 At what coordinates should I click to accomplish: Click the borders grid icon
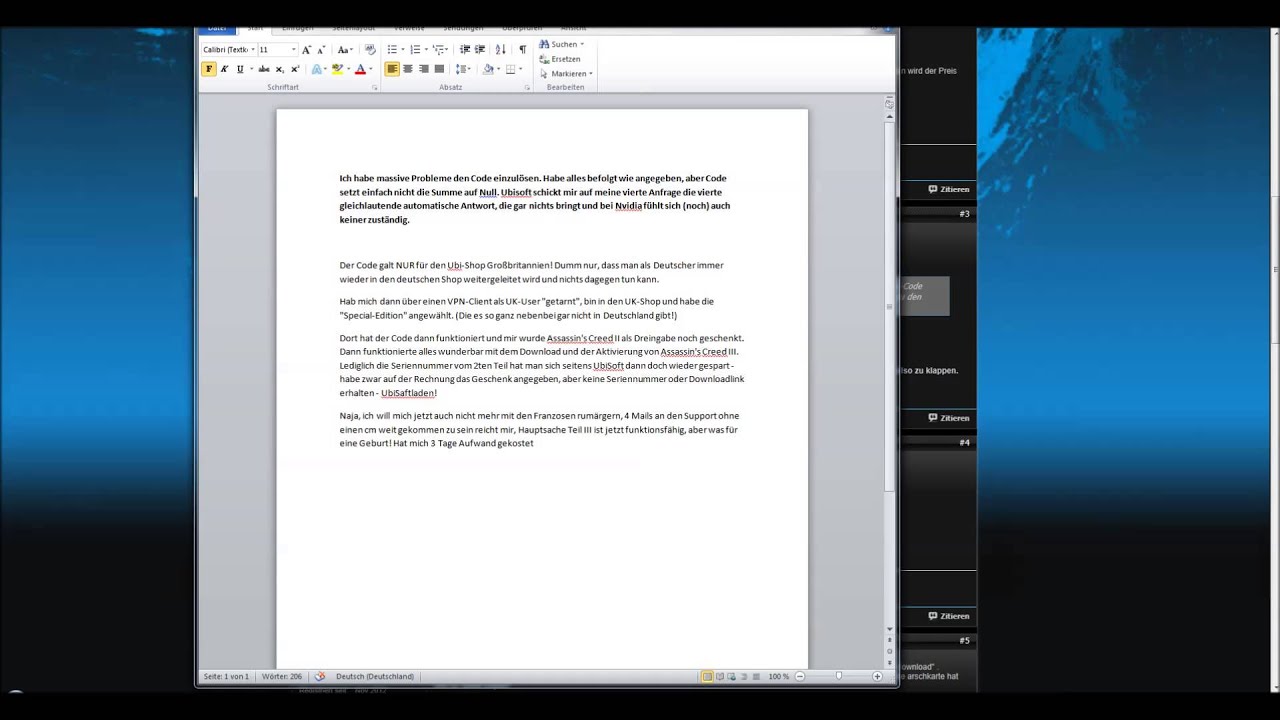(x=510, y=69)
